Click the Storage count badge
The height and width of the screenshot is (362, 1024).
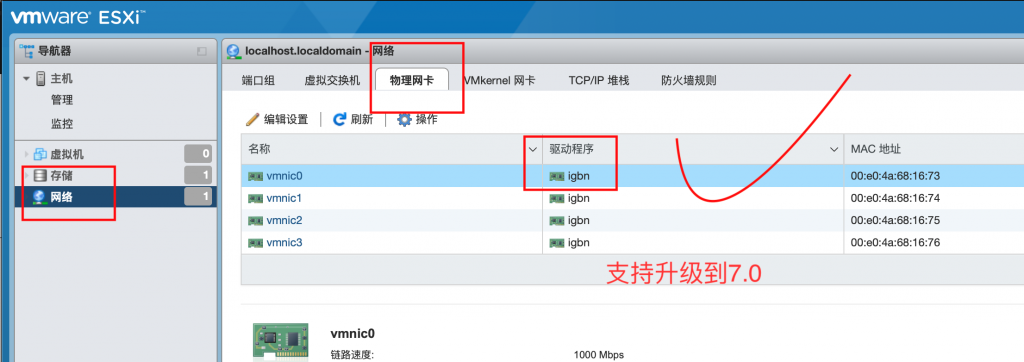tap(198, 175)
